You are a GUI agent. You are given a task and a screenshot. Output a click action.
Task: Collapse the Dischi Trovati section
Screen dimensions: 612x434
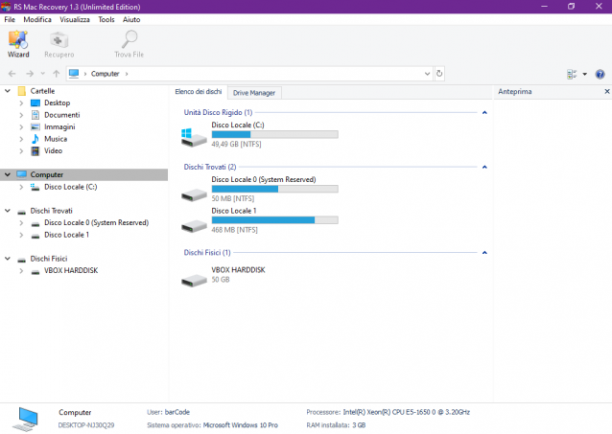pyautogui.click(x=484, y=167)
